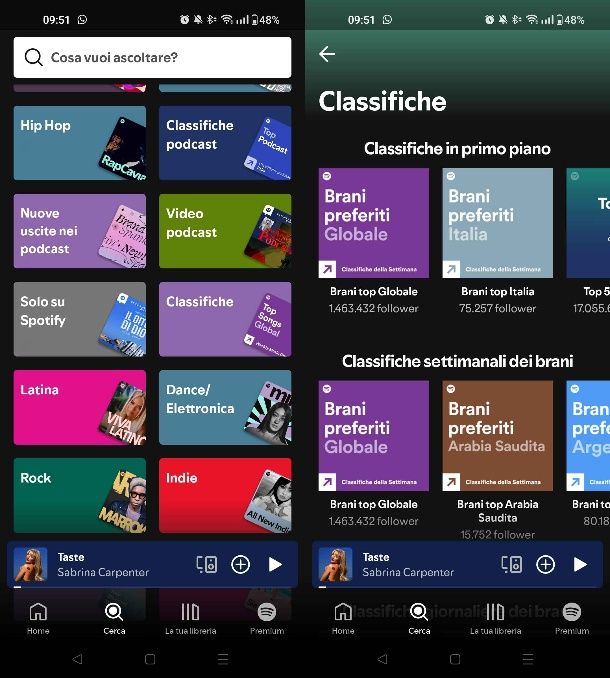This screenshot has height=678, width=610.
Task: Tap Android recents button on right screen
Action: click(x=528, y=659)
